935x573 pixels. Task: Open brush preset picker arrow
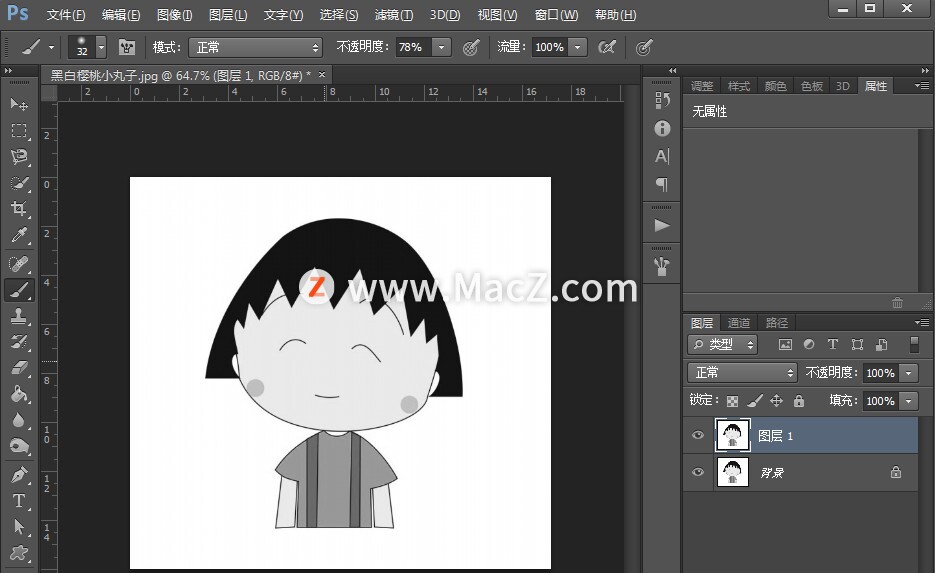pyautogui.click(x=101, y=47)
